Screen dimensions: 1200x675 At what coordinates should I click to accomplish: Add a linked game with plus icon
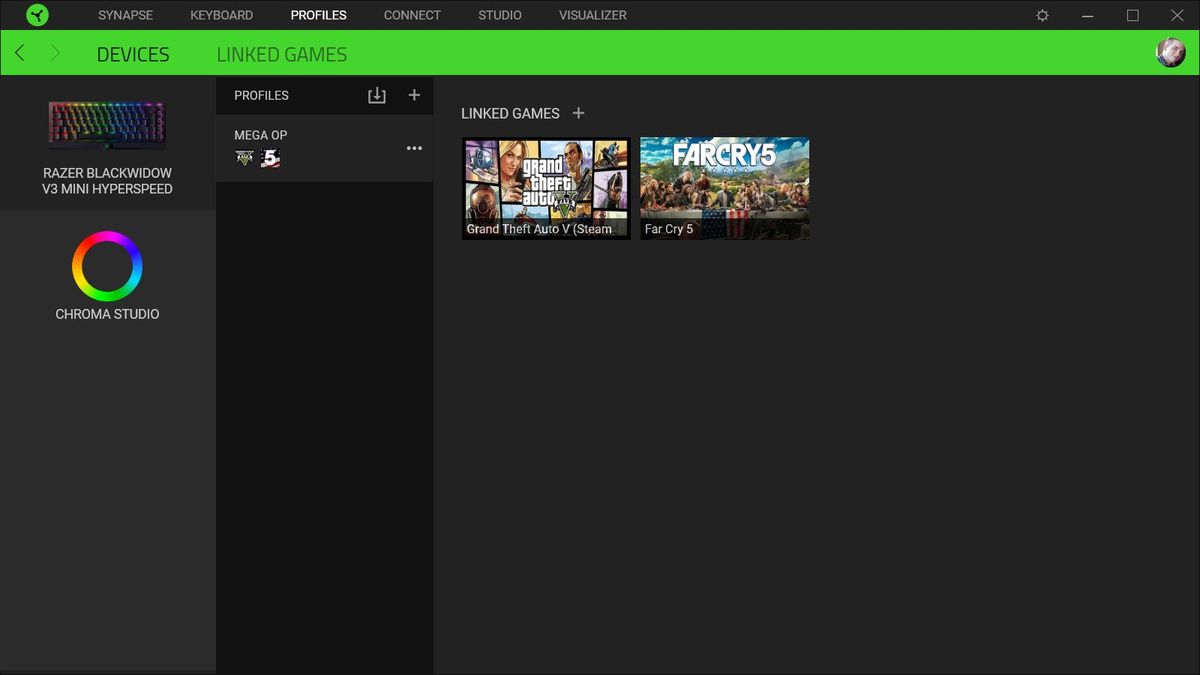click(x=578, y=113)
